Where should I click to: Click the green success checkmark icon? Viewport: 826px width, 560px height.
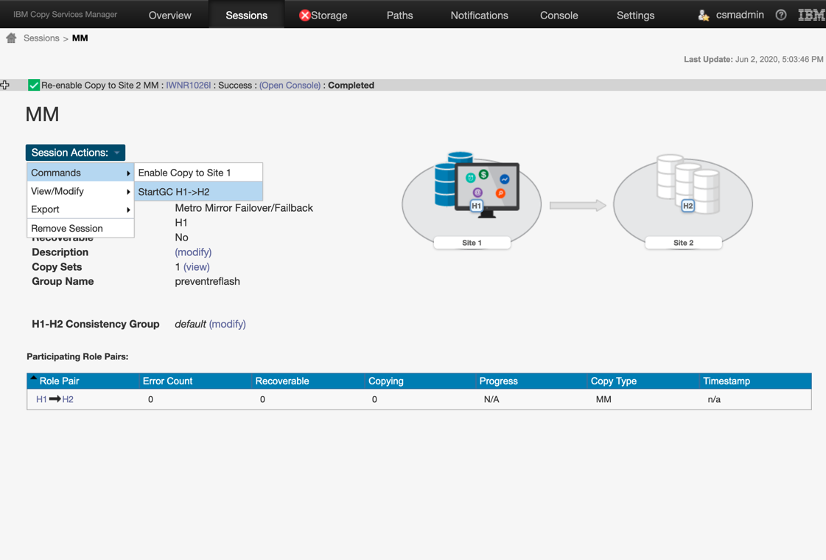pos(34,85)
